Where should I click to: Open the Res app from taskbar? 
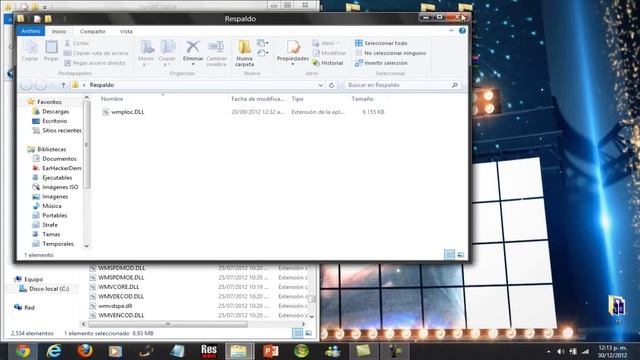click(x=209, y=351)
